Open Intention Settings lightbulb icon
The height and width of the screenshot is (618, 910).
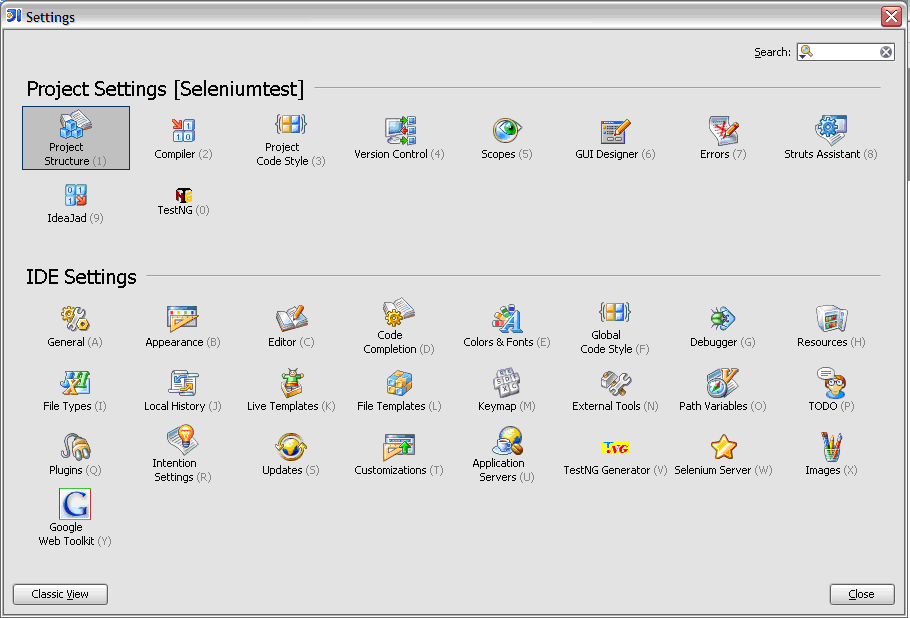(x=183, y=439)
